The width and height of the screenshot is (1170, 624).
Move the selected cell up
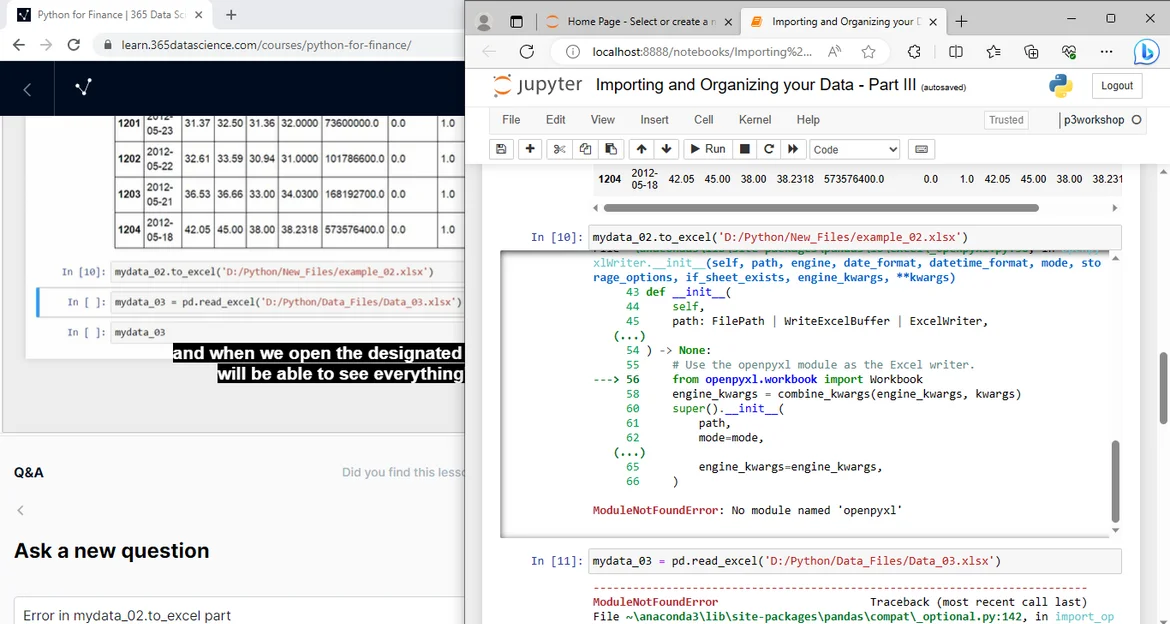point(641,149)
